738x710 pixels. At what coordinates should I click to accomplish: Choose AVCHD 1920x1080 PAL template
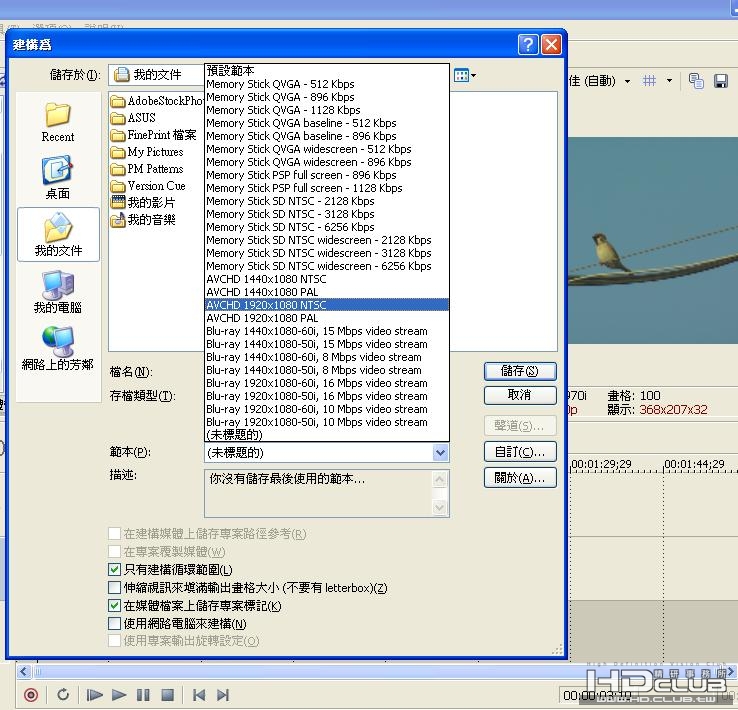pyautogui.click(x=327, y=318)
